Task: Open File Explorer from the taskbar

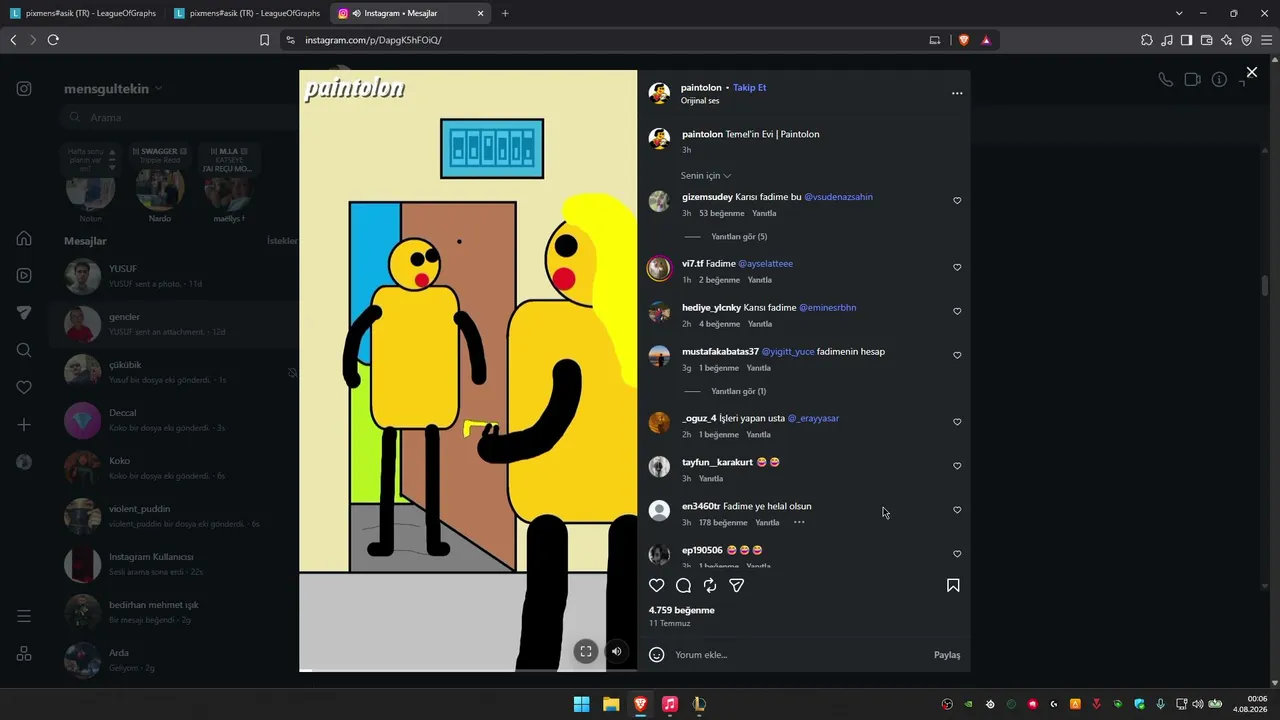Action: pyautogui.click(x=611, y=704)
